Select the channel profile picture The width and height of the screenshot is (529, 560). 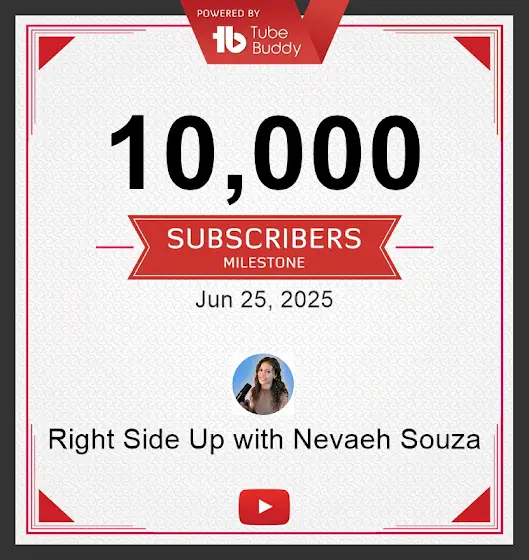pos(263,384)
